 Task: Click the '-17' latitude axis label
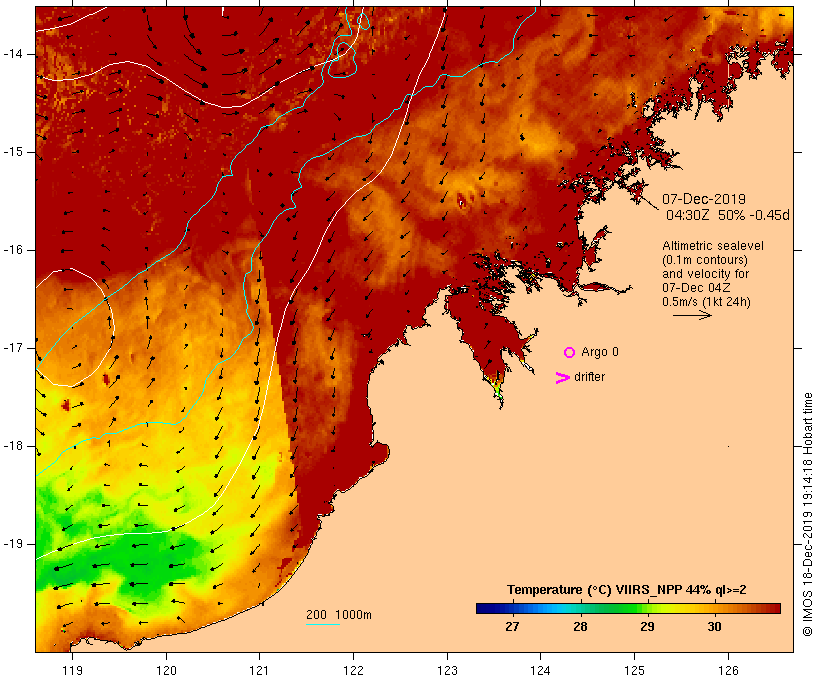(12, 348)
